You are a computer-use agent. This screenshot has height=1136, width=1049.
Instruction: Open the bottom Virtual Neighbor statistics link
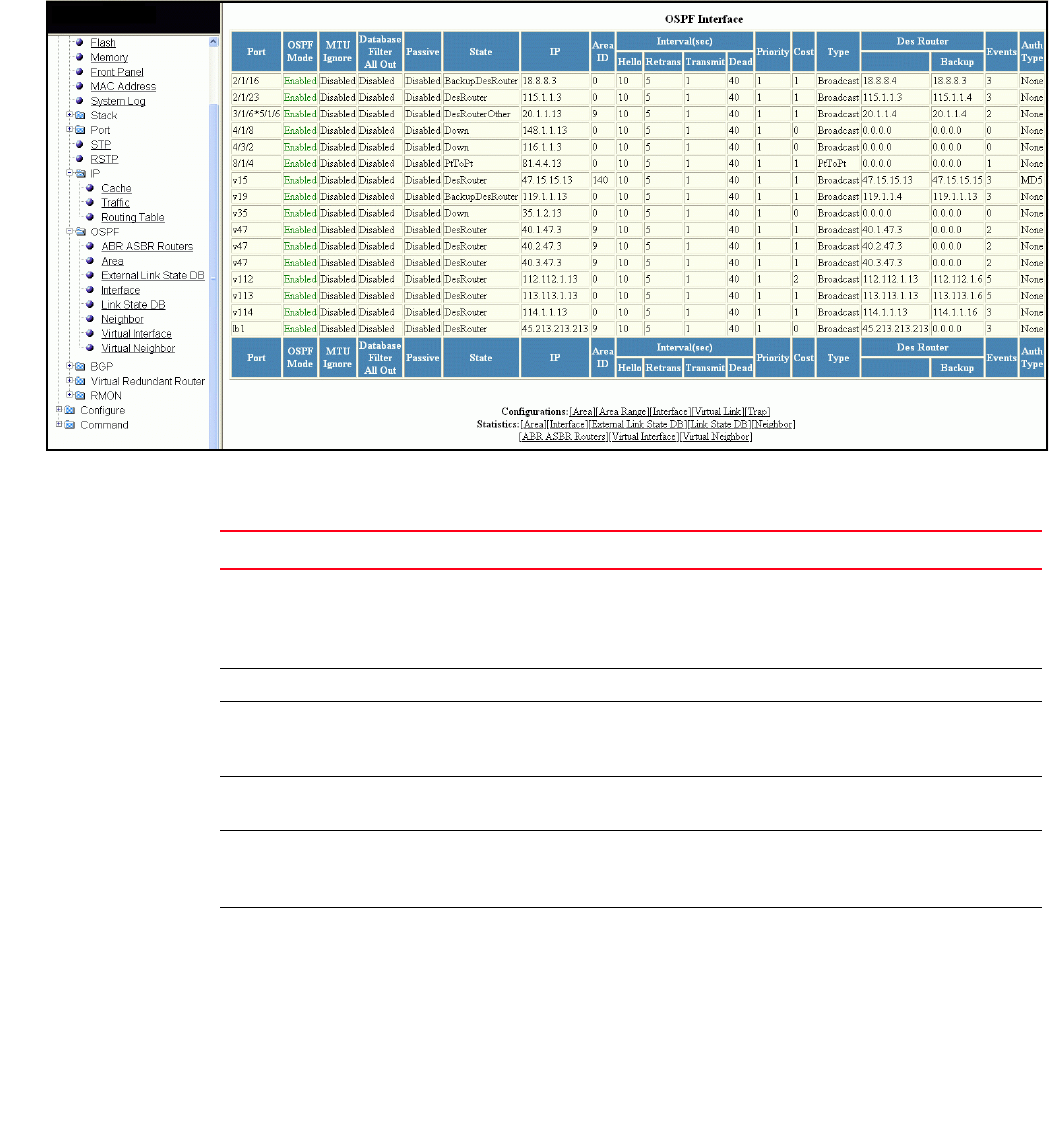pos(716,437)
